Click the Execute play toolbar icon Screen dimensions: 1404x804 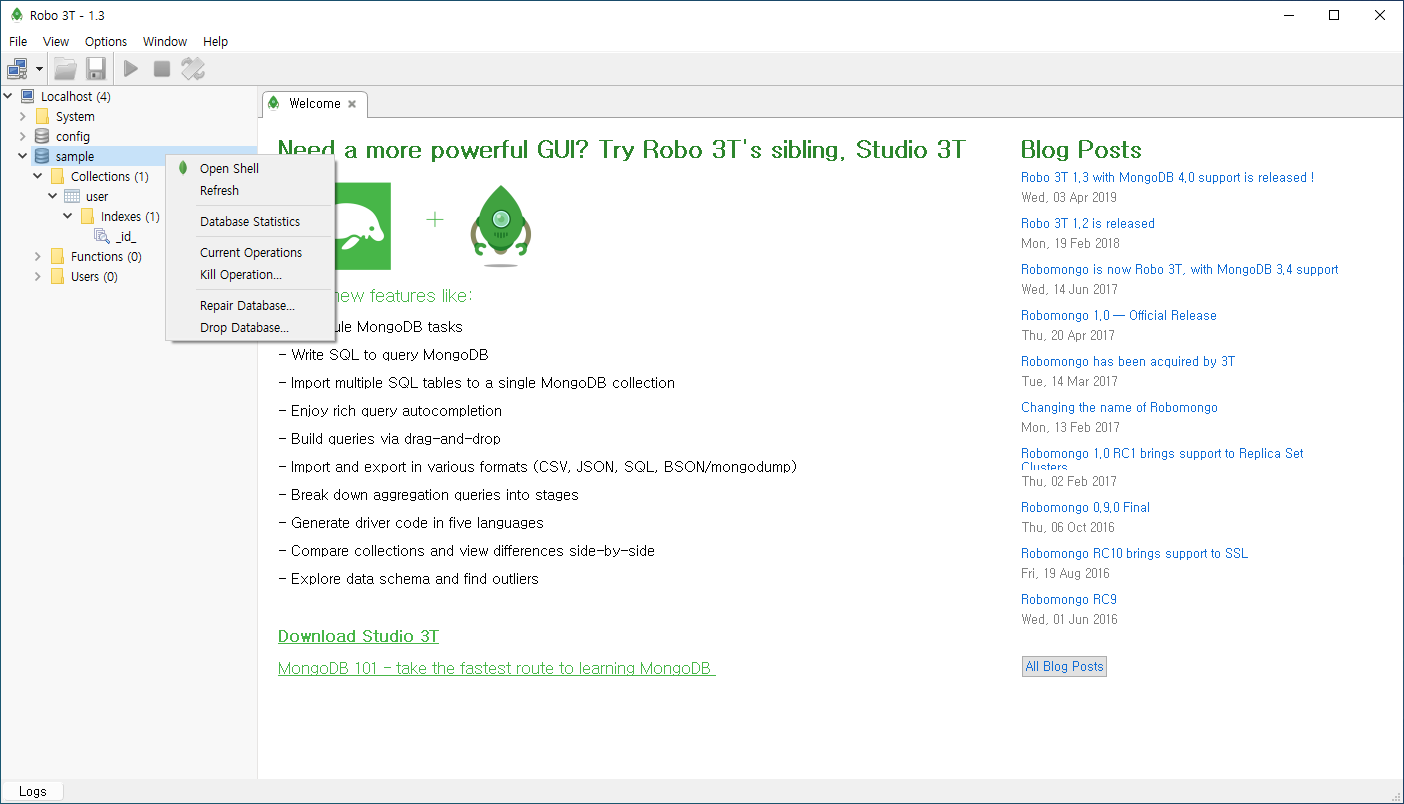131,69
